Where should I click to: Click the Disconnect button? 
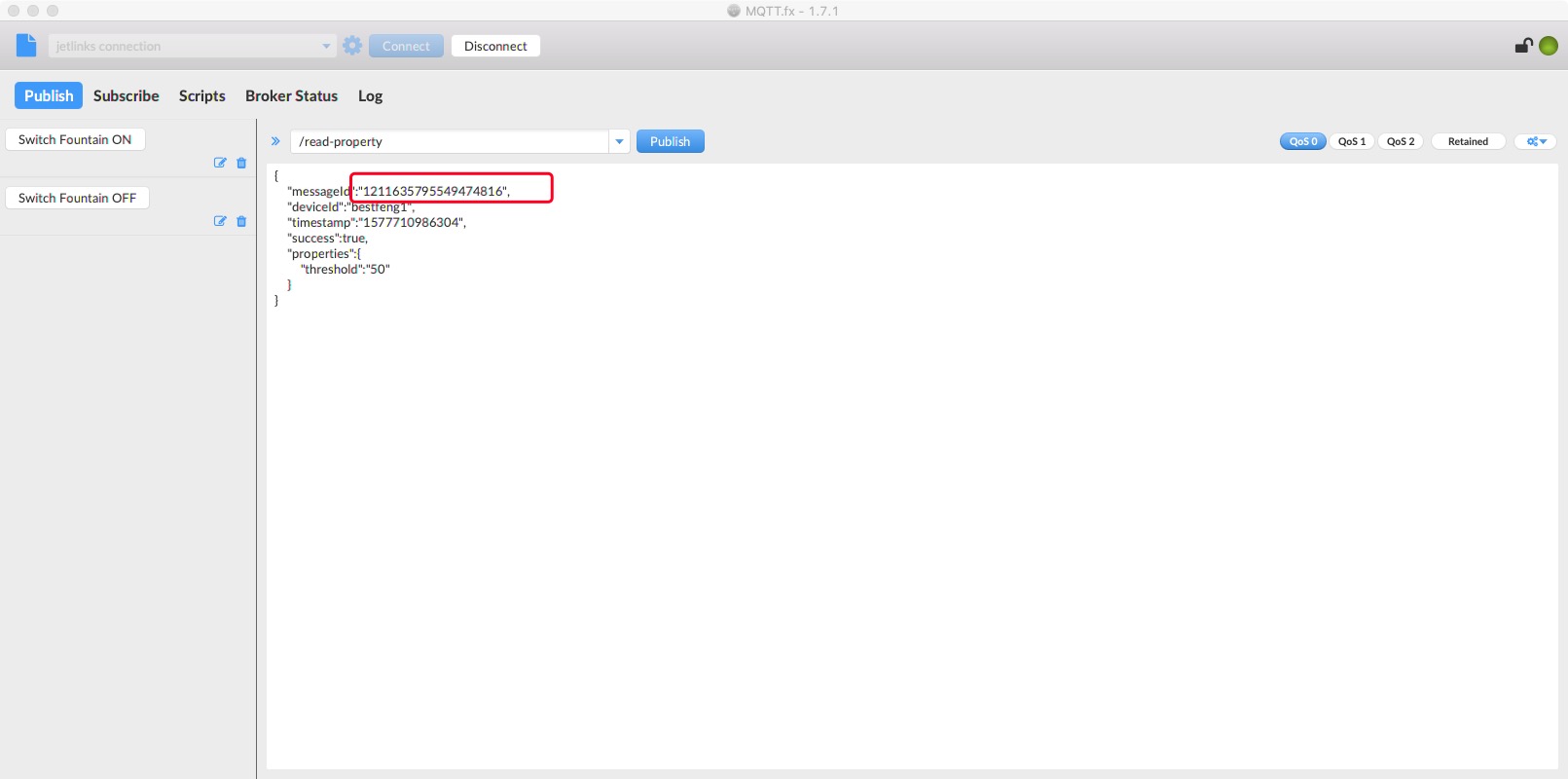coord(495,46)
